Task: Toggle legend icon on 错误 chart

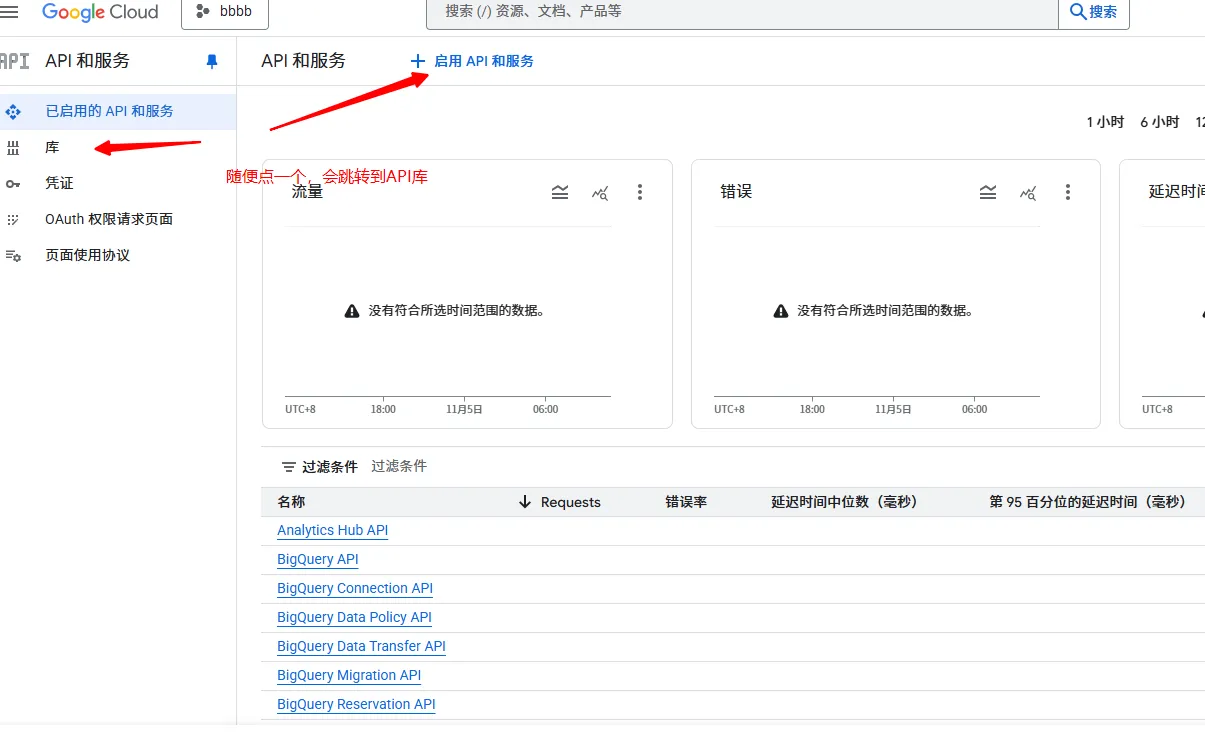Action: pos(988,192)
